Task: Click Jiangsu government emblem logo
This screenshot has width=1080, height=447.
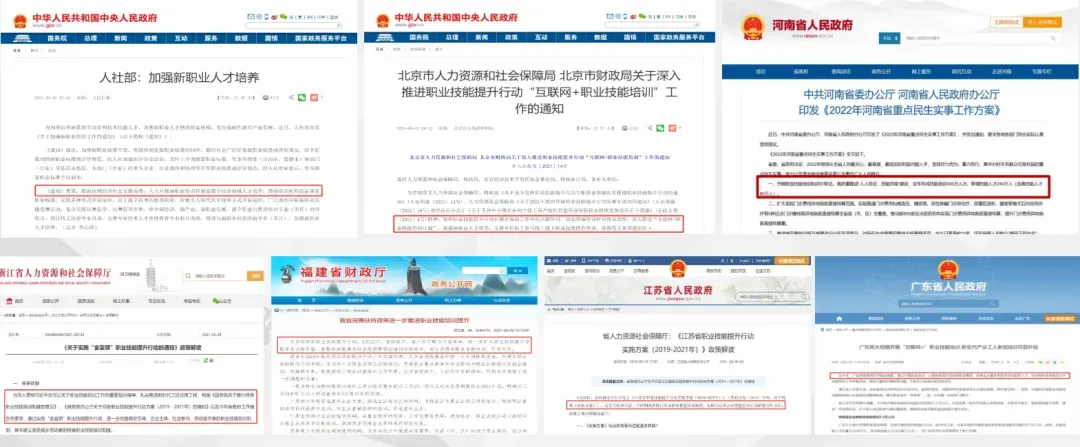Action: pos(676,267)
